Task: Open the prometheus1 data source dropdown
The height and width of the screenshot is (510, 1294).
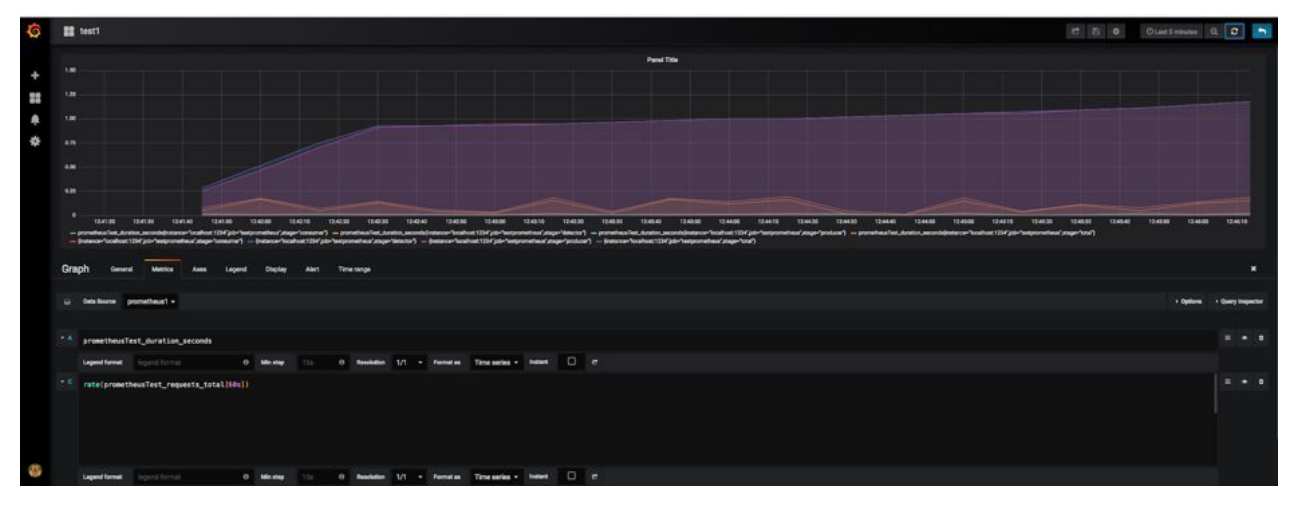Action: pos(151,301)
